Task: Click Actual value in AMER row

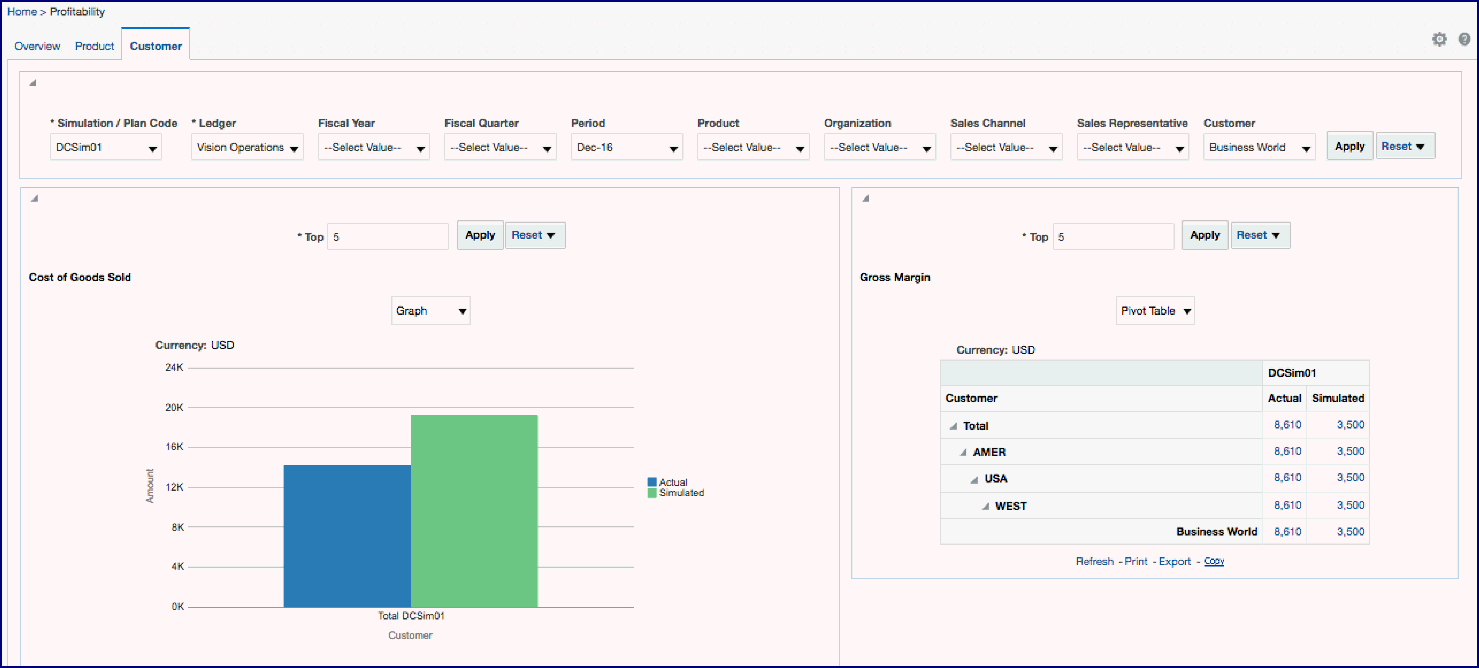Action: point(1288,452)
